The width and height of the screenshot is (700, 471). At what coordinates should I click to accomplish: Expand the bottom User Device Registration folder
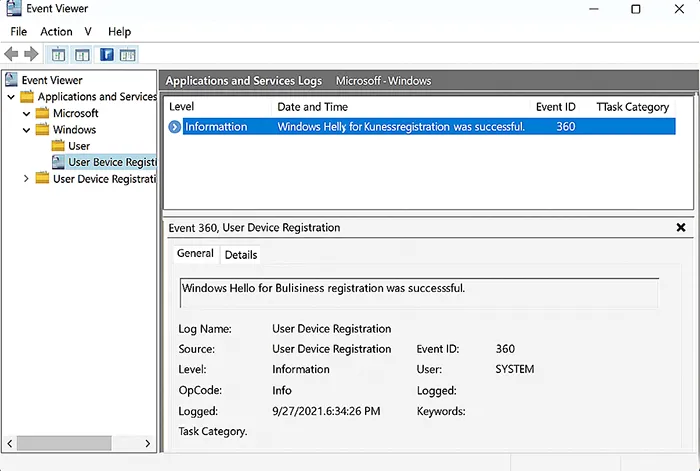point(27,179)
